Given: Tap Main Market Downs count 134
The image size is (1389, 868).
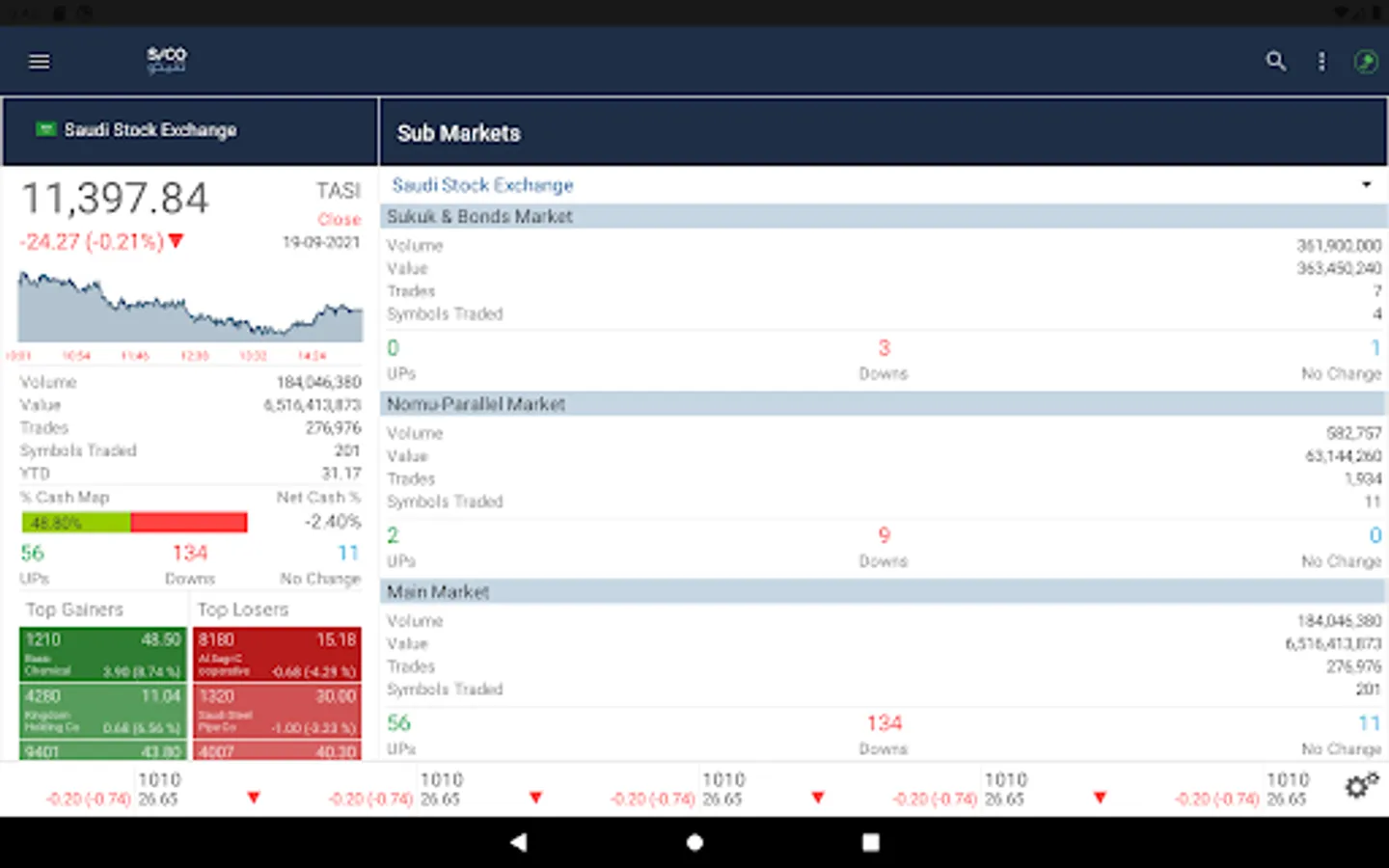Looking at the screenshot, I should (x=884, y=722).
